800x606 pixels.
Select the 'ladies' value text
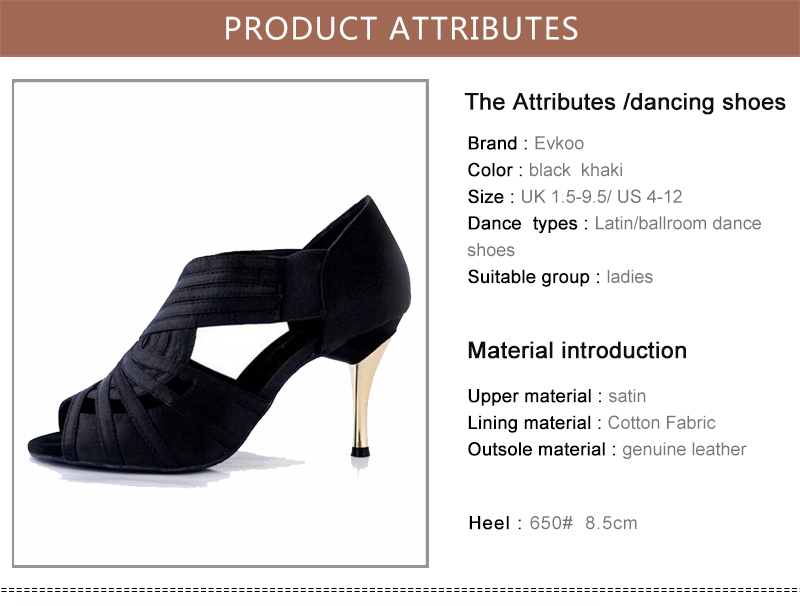(630, 277)
